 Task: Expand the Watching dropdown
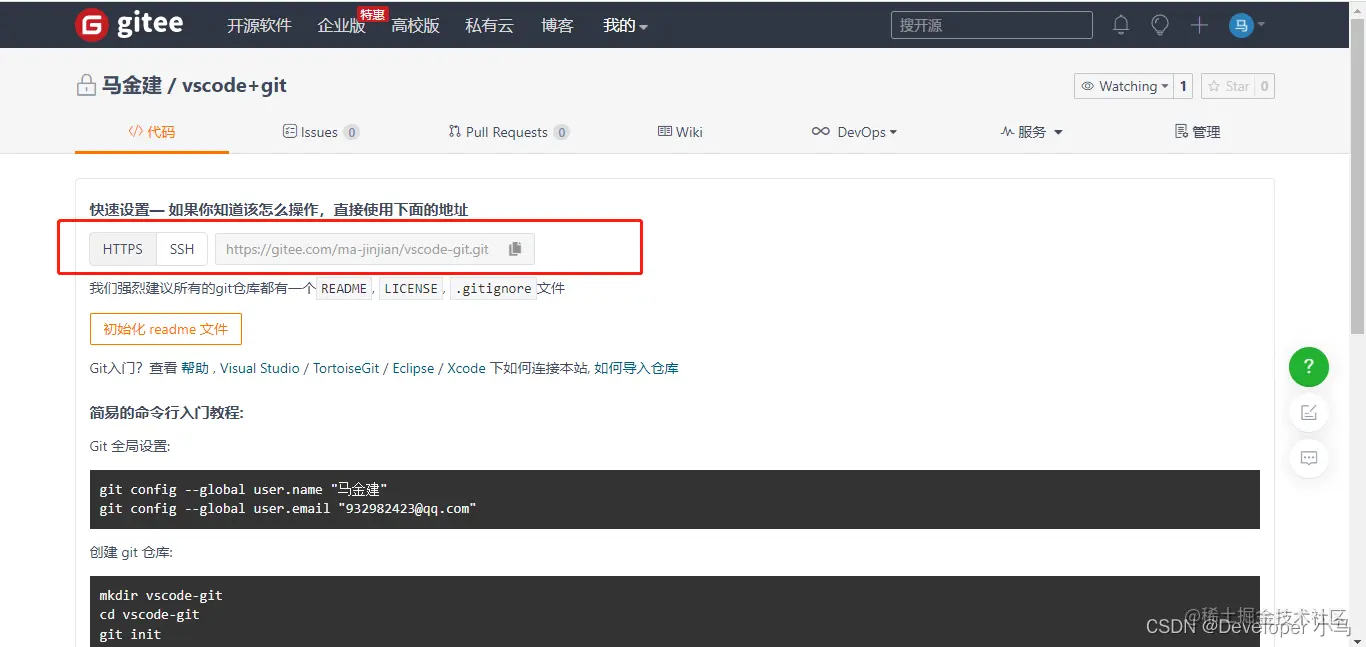click(x=1124, y=86)
